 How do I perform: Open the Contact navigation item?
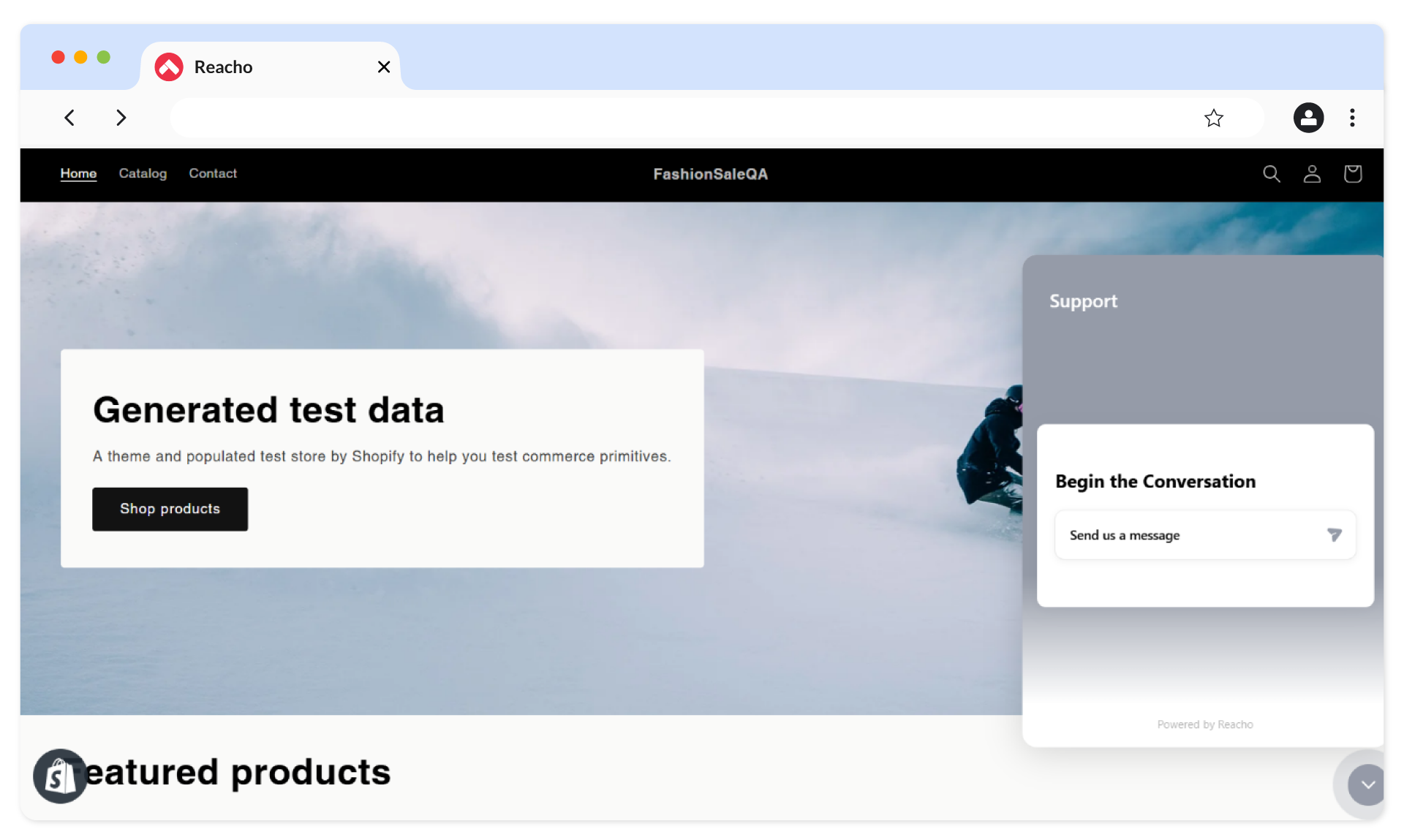[x=213, y=174]
